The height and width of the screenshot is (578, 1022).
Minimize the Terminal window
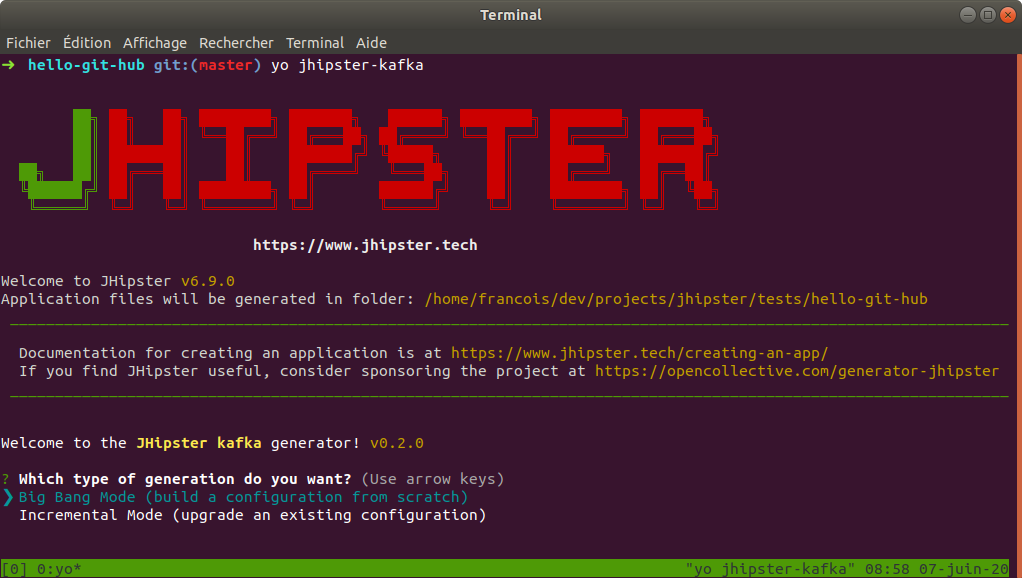click(968, 14)
